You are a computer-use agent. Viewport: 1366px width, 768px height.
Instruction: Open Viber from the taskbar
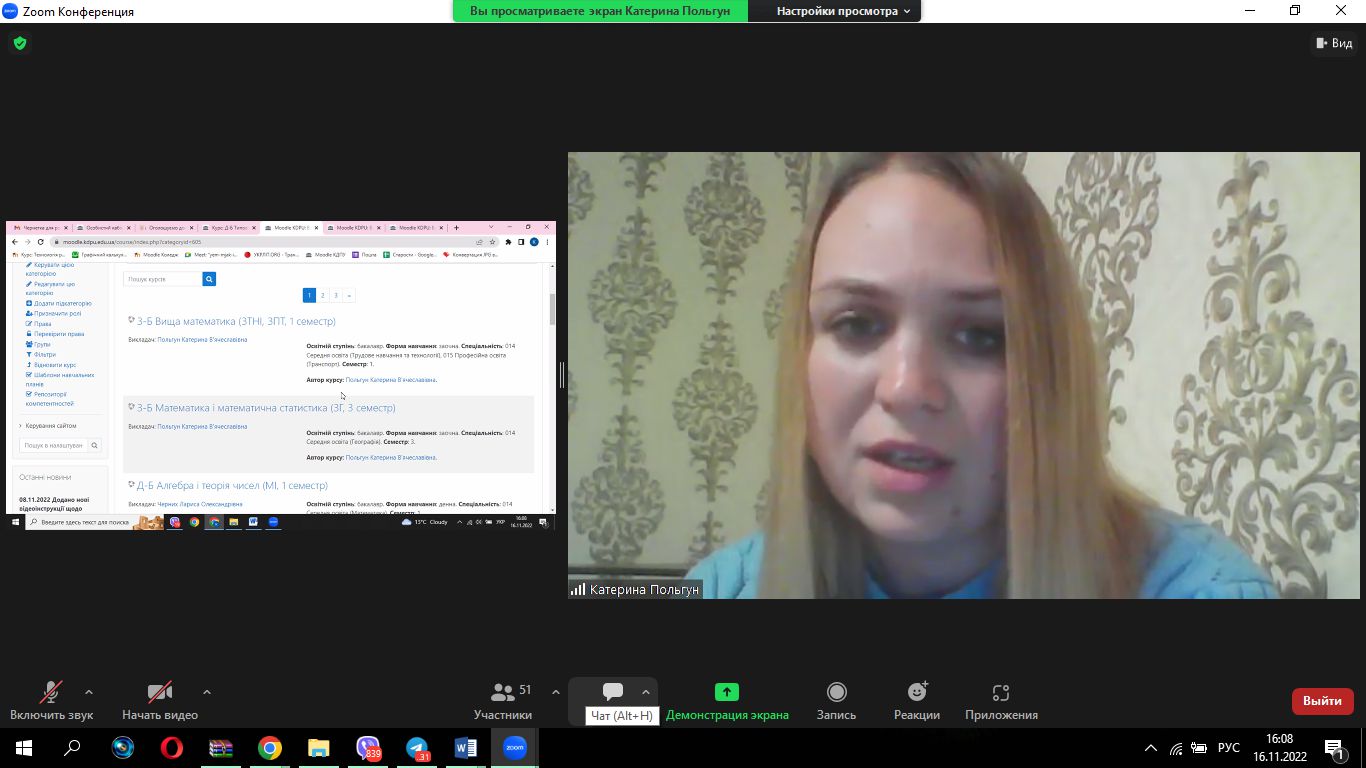368,748
